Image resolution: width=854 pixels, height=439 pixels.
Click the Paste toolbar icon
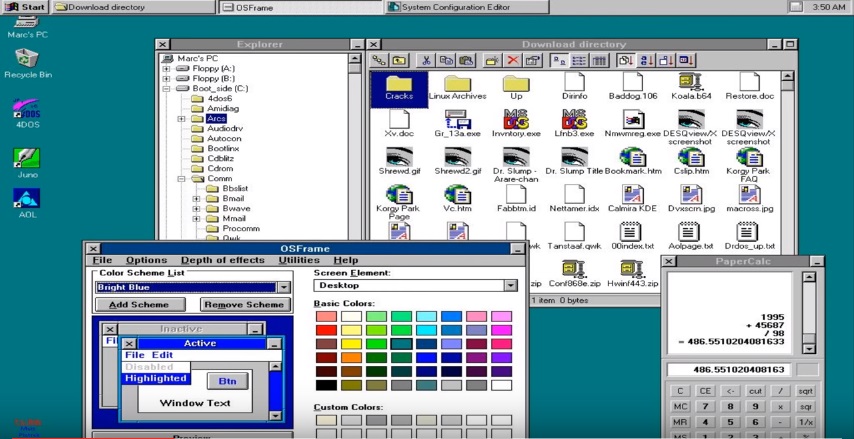coord(466,60)
